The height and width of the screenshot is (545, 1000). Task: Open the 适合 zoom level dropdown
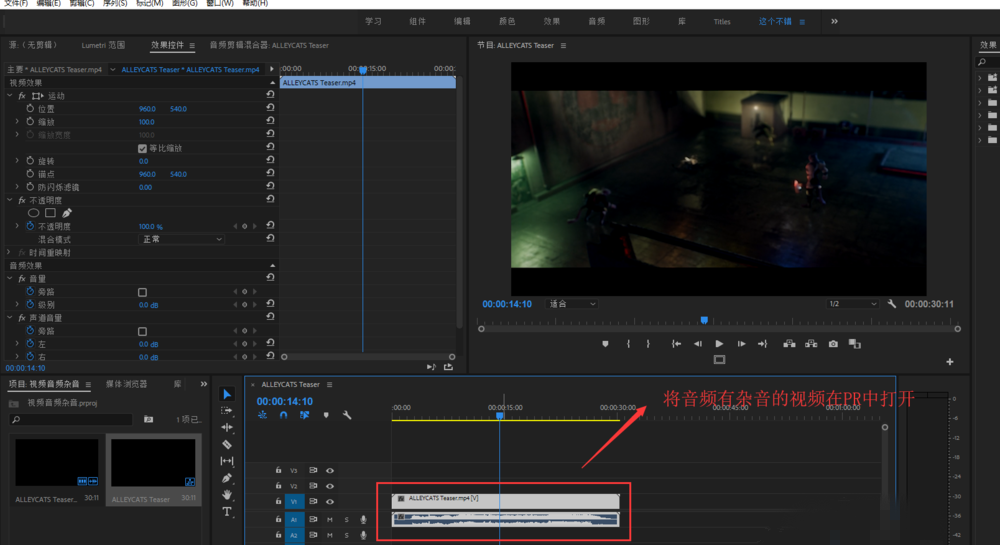pos(572,304)
